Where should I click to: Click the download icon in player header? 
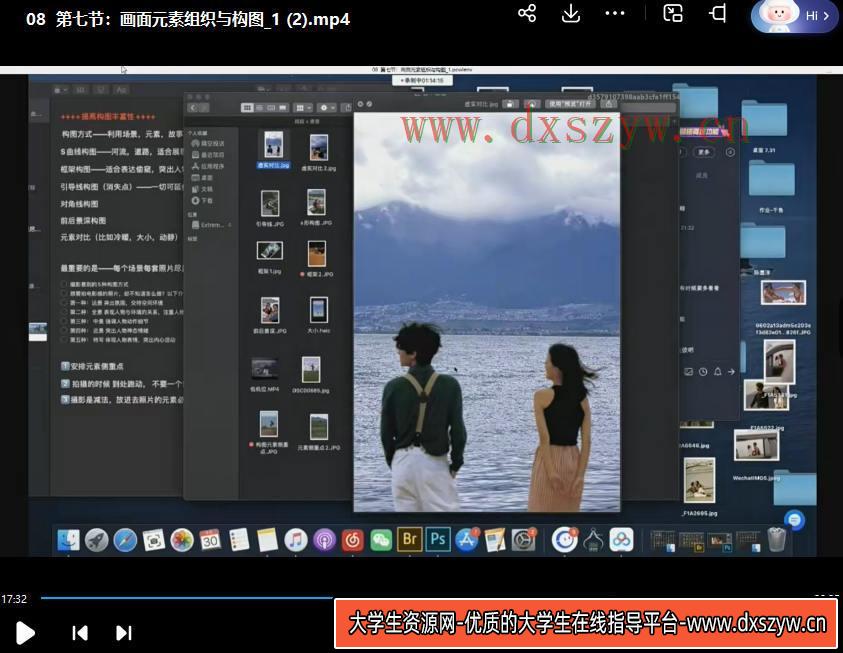(570, 13)
